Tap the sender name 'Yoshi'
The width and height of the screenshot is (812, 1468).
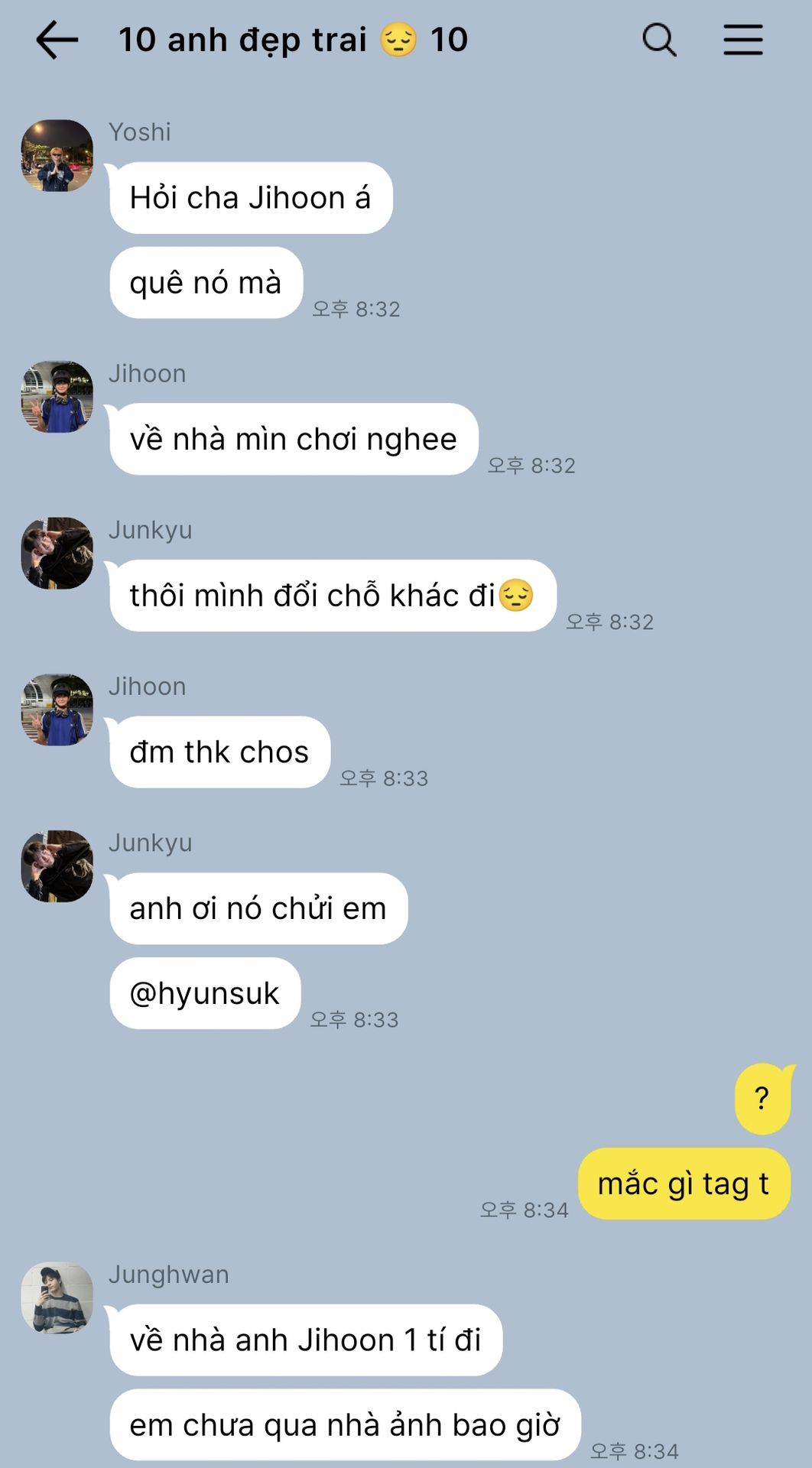[x=140, y=132]
